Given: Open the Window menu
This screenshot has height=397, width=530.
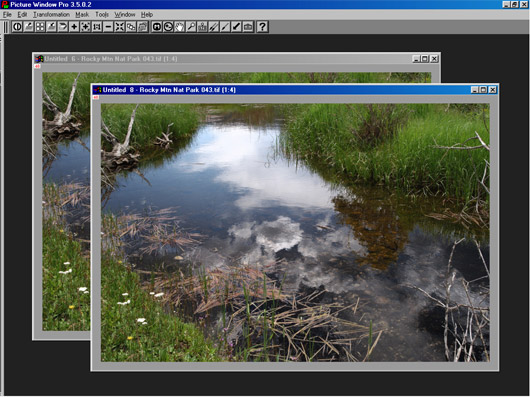Looking at the screenshot, I should [x=125, y=15].
